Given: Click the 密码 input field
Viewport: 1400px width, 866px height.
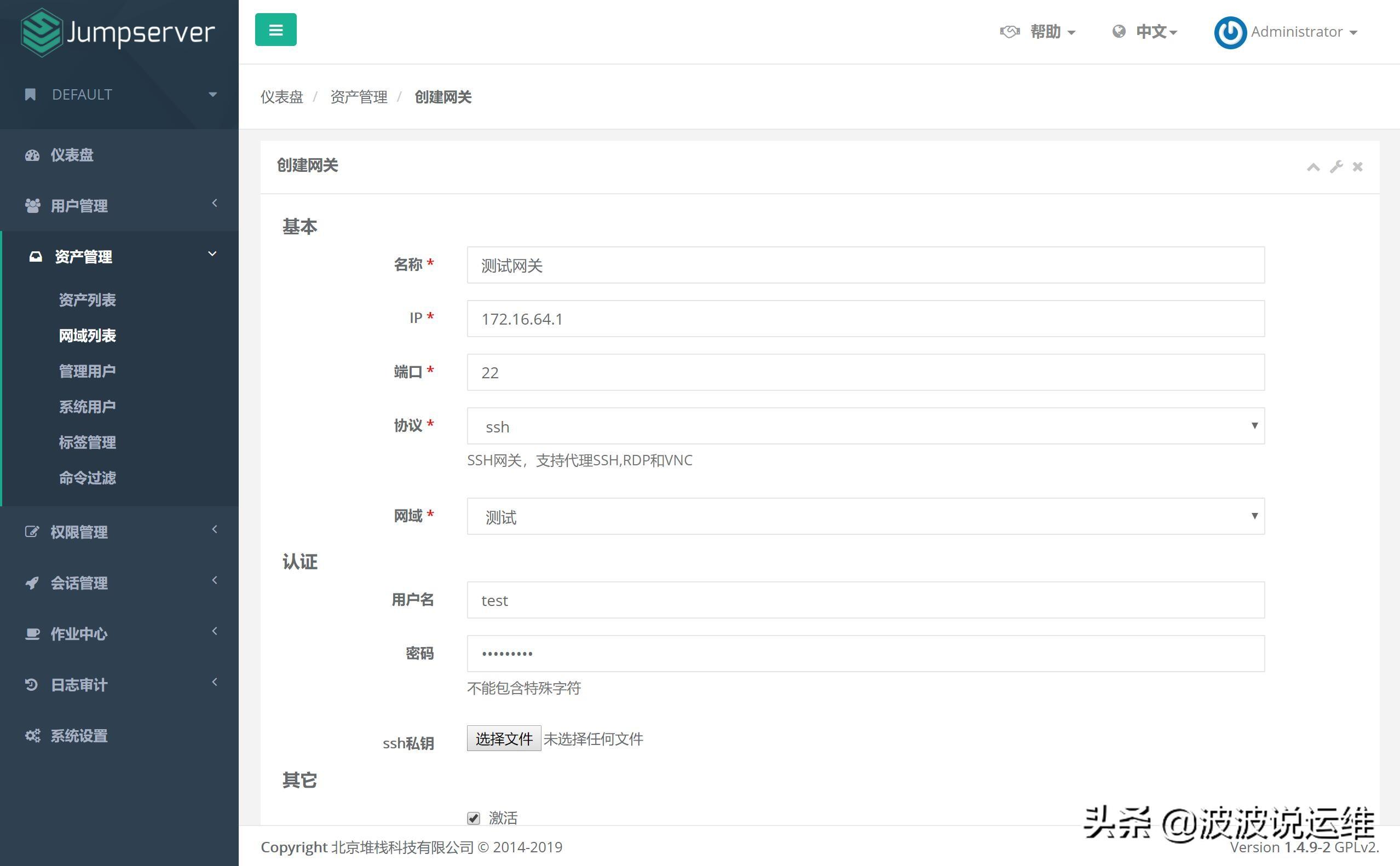Looking at the screenshot, I should coord(866,654).
